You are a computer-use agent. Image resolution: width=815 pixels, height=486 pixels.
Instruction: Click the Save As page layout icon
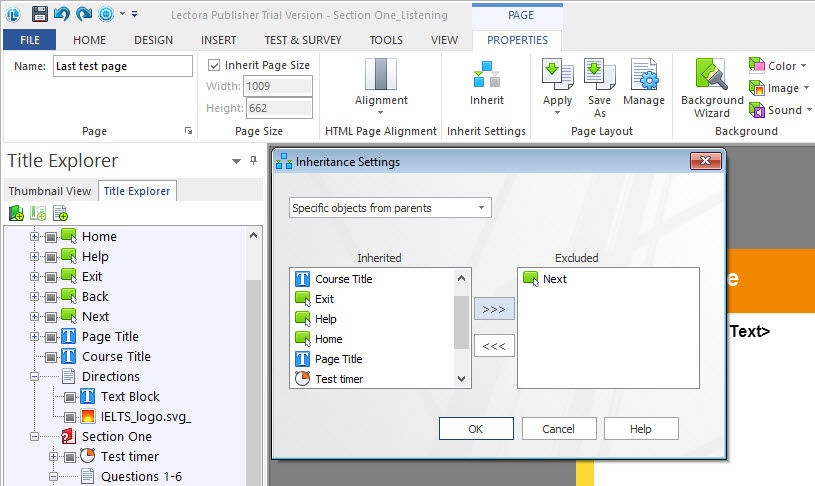tap(599, 74)
